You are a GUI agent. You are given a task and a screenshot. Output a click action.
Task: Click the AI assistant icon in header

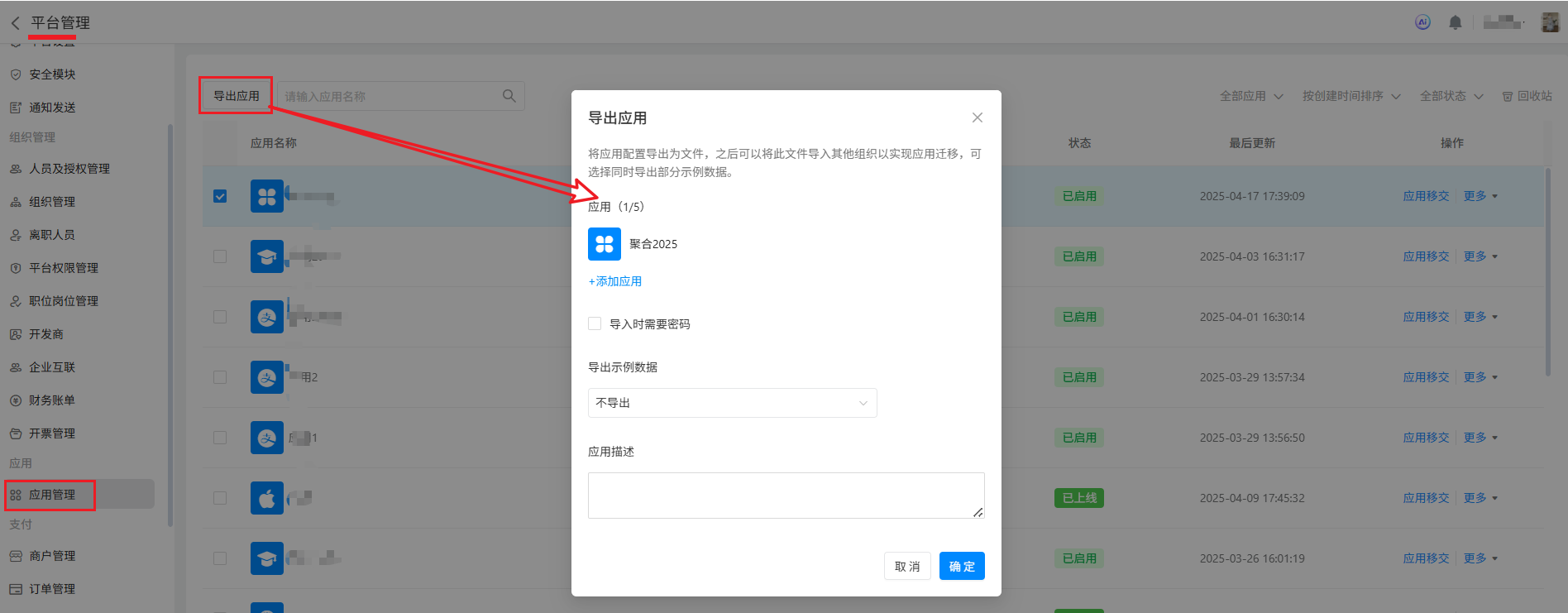click(x=1422, y=22)
